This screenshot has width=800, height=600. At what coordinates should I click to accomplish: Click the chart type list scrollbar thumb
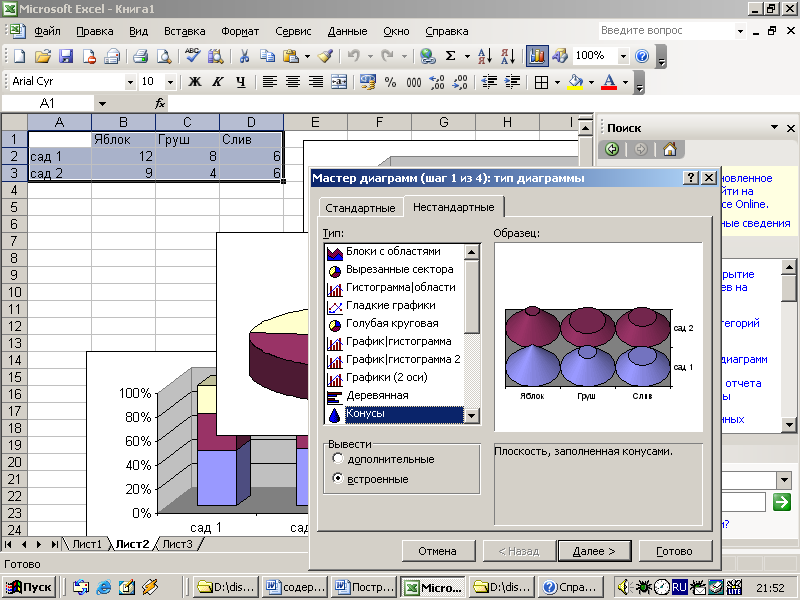coord(471,297)
